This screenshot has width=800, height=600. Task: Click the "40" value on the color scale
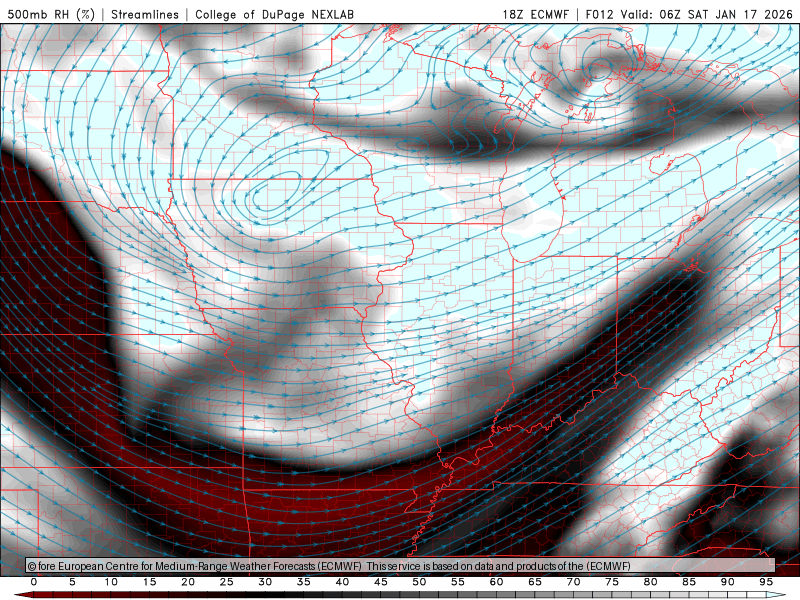[x=342, y=582]
